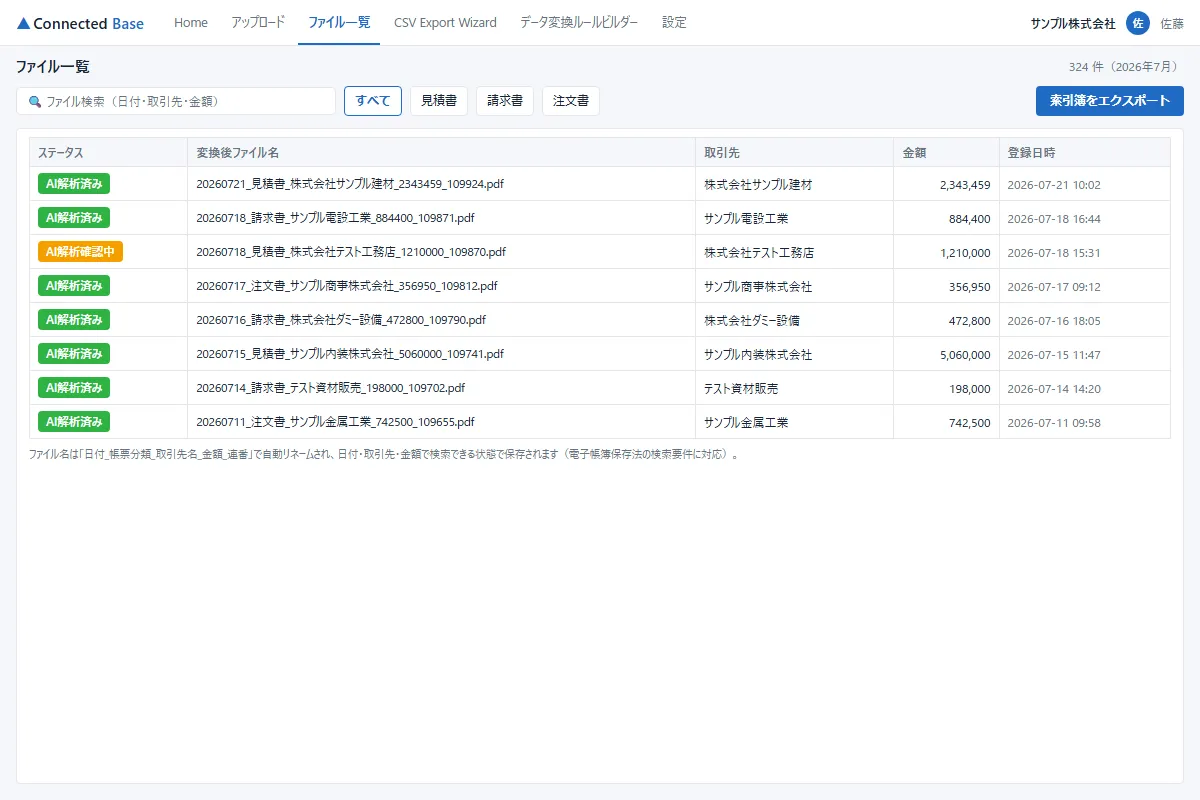Click 取引先 cell サンプル内装株式会社
This screenshot has height=800, width=1200.
click(x=758, y=354)
